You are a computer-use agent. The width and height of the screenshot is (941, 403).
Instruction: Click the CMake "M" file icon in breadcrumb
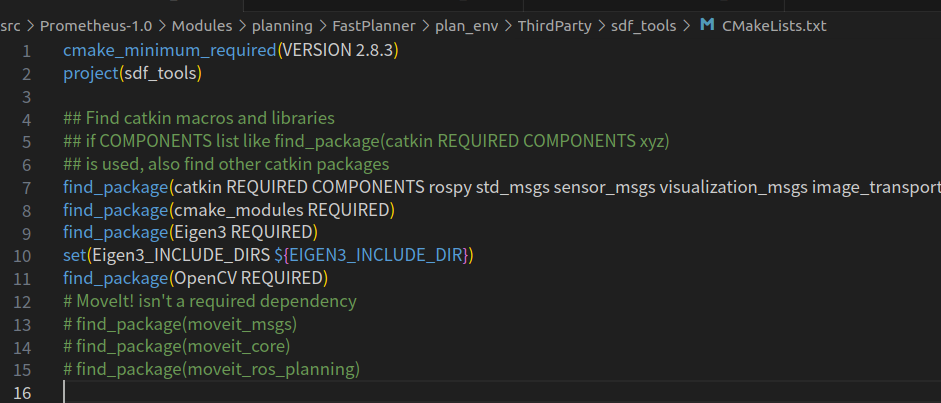click(708, 25)
